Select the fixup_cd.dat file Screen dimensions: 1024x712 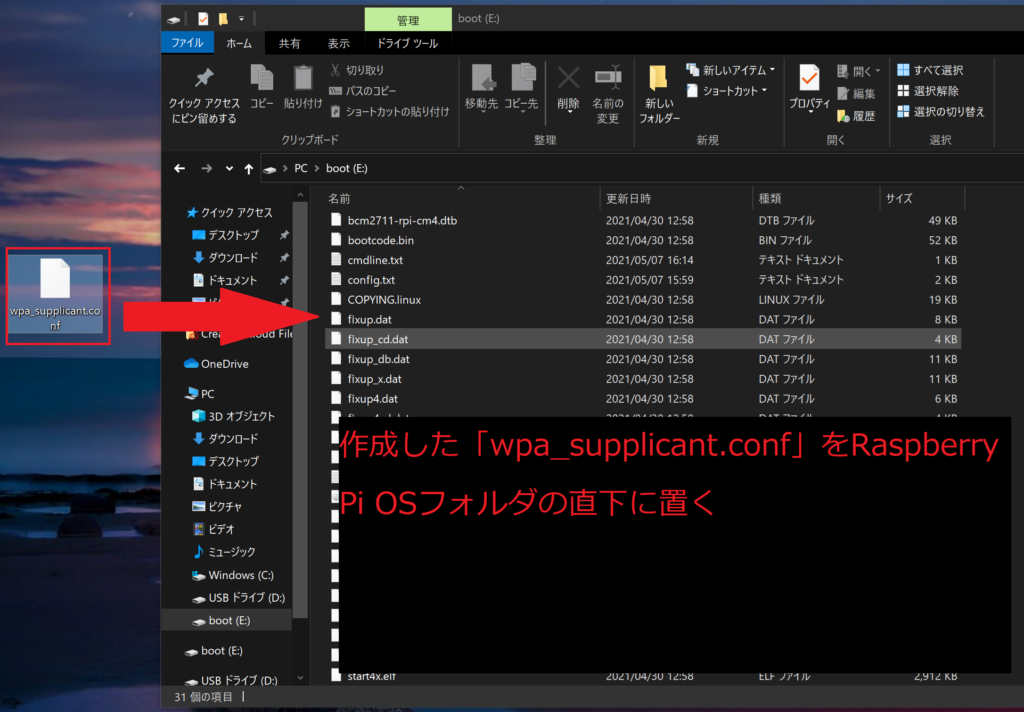643,339
